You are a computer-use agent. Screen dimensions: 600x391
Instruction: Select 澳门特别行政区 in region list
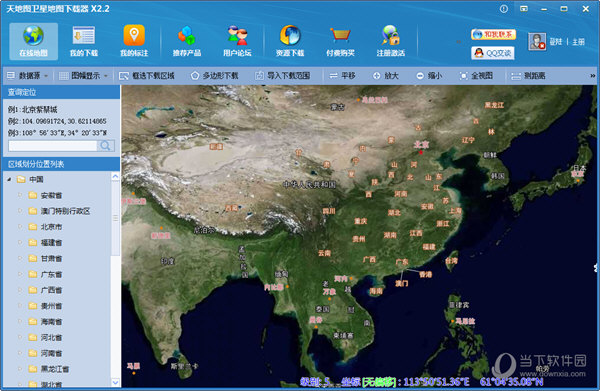(x=65, y=211)
